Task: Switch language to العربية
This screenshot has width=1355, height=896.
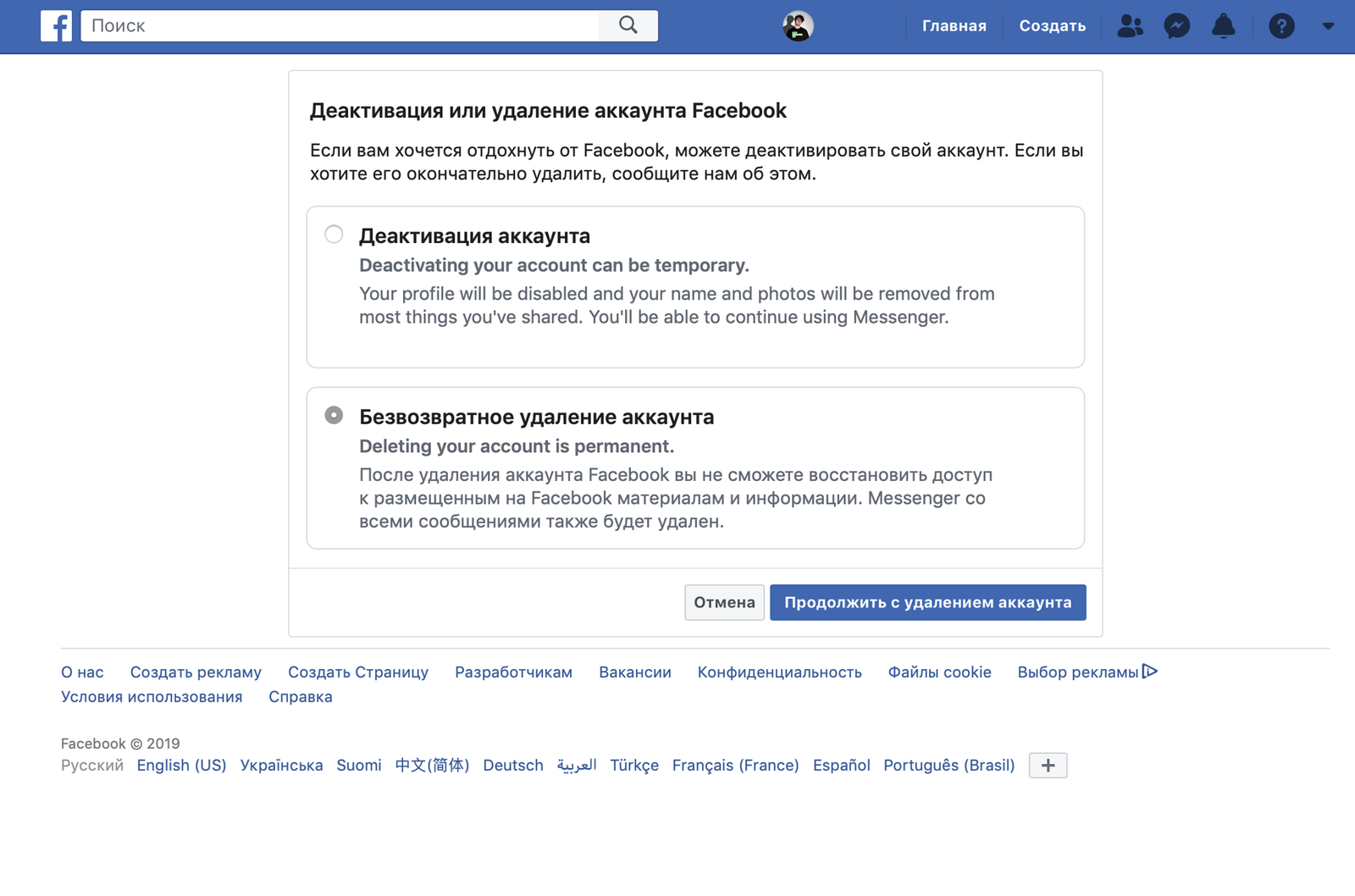Action: (577, 765)
